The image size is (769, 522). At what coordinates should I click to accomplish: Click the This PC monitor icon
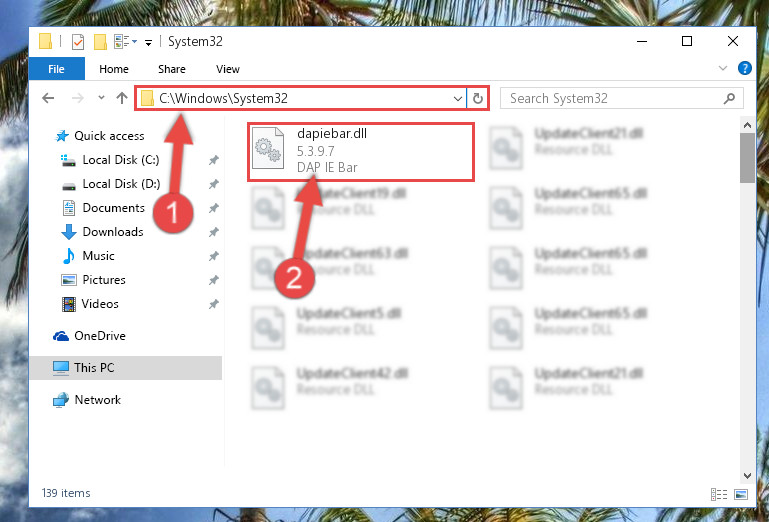pos(61,368)
